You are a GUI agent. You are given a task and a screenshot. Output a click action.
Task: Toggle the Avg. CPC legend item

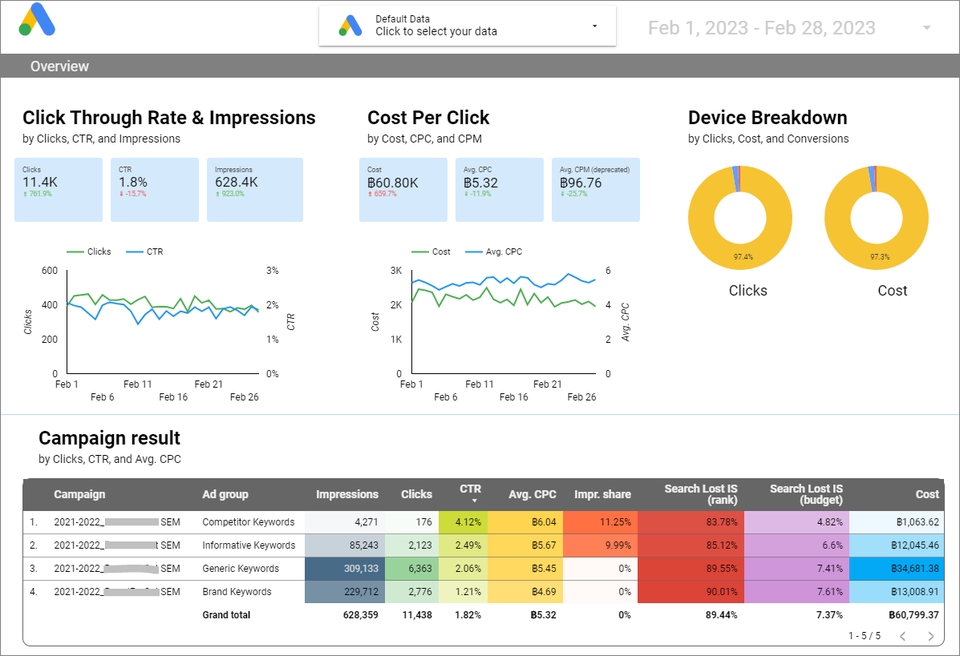493,252
